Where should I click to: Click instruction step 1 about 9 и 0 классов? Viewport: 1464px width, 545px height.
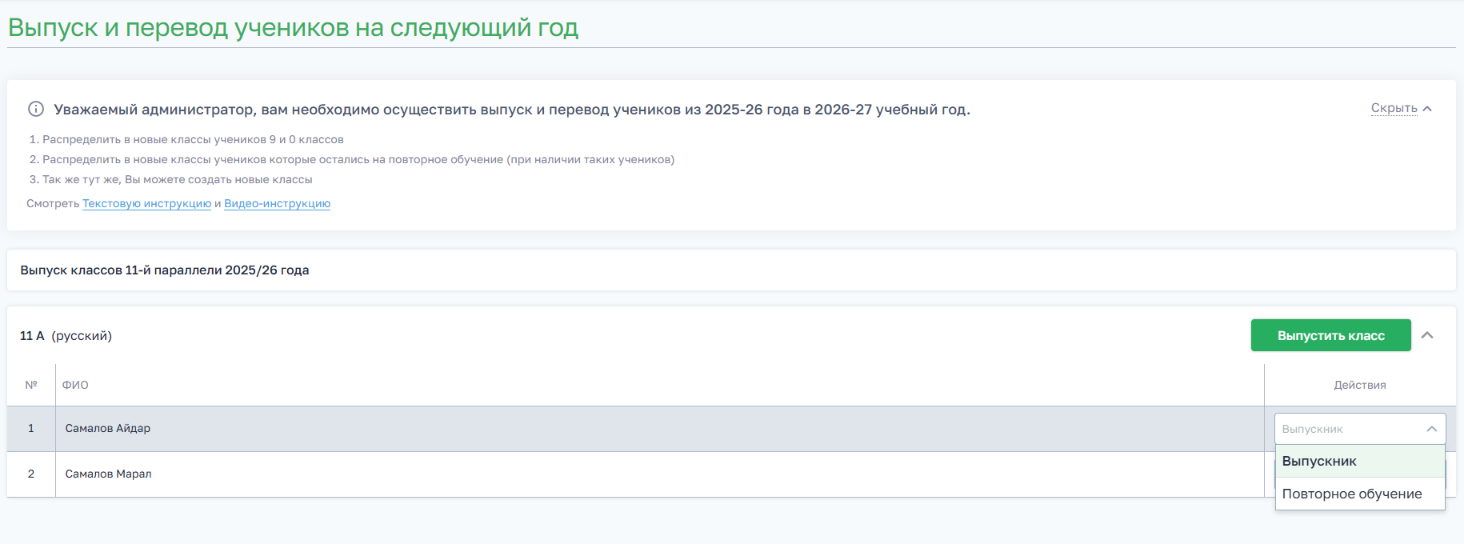(x=187, y=139)
